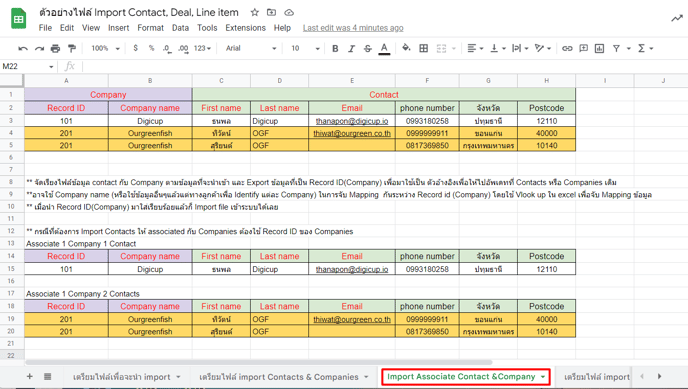The height and width of the screenshot is (389, 688).
Task: Click the Move to folder icon
Action: coord(272,12)
